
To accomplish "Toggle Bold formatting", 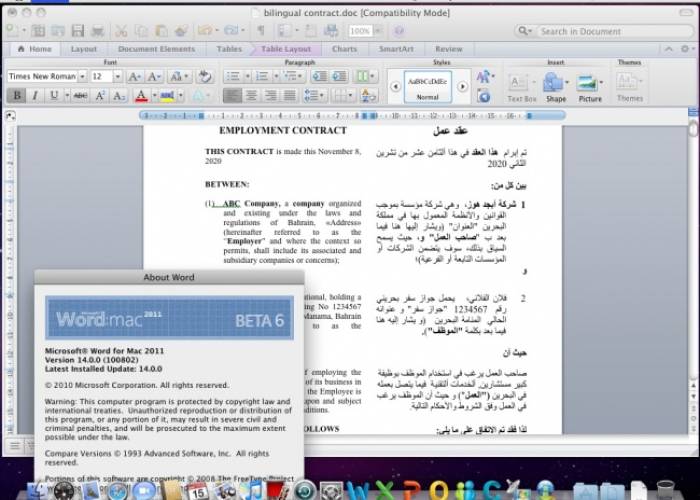I will pos(17,96).
